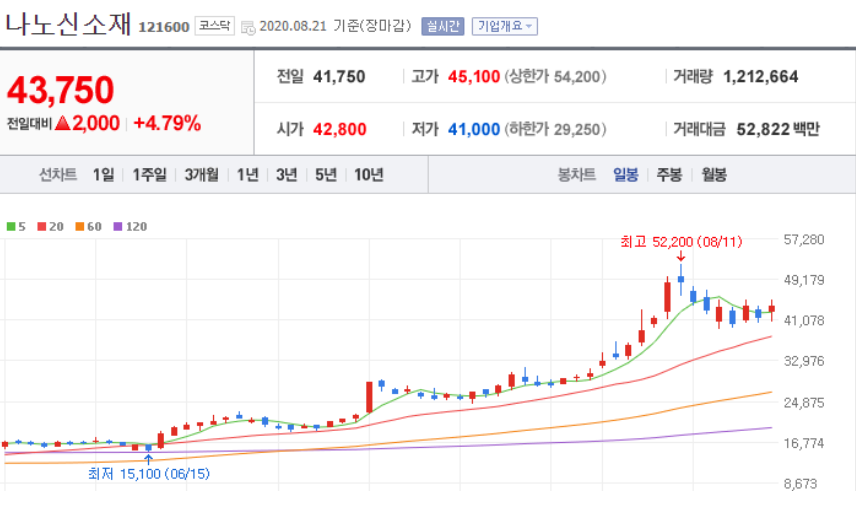Viewport: 856px width, 505px height.
Task: Click the 8,673 y-axis label
Action: click(x=800, y=484)
